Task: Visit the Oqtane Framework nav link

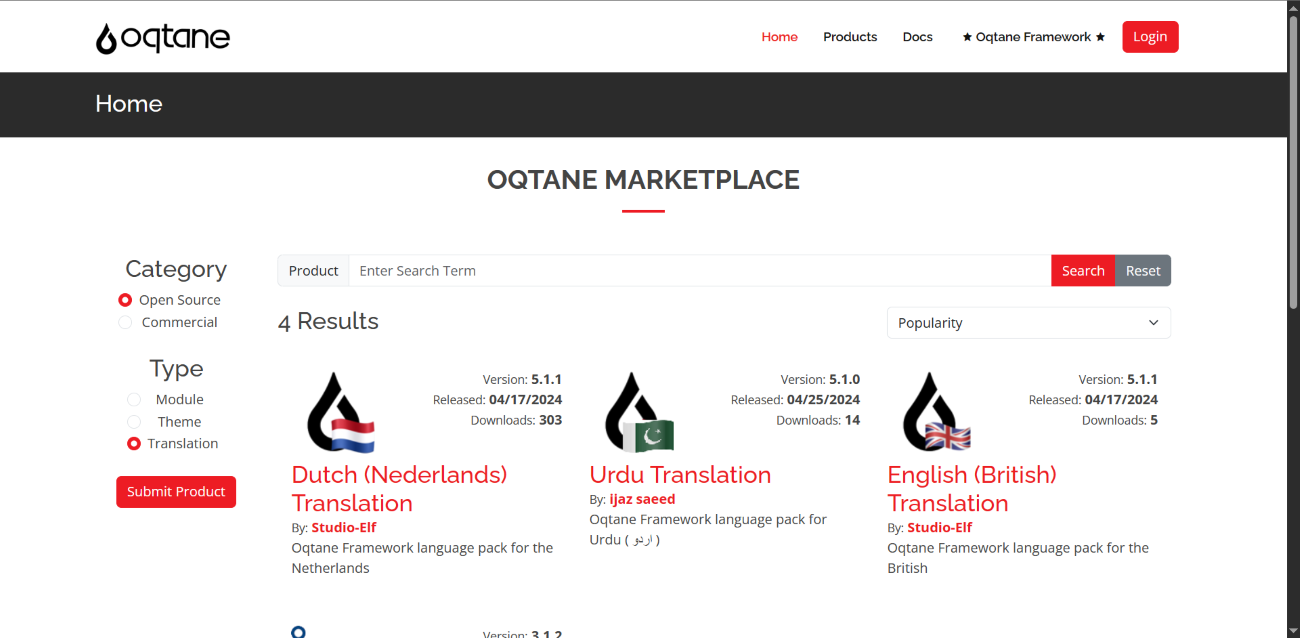Action: coord(1033,37)
